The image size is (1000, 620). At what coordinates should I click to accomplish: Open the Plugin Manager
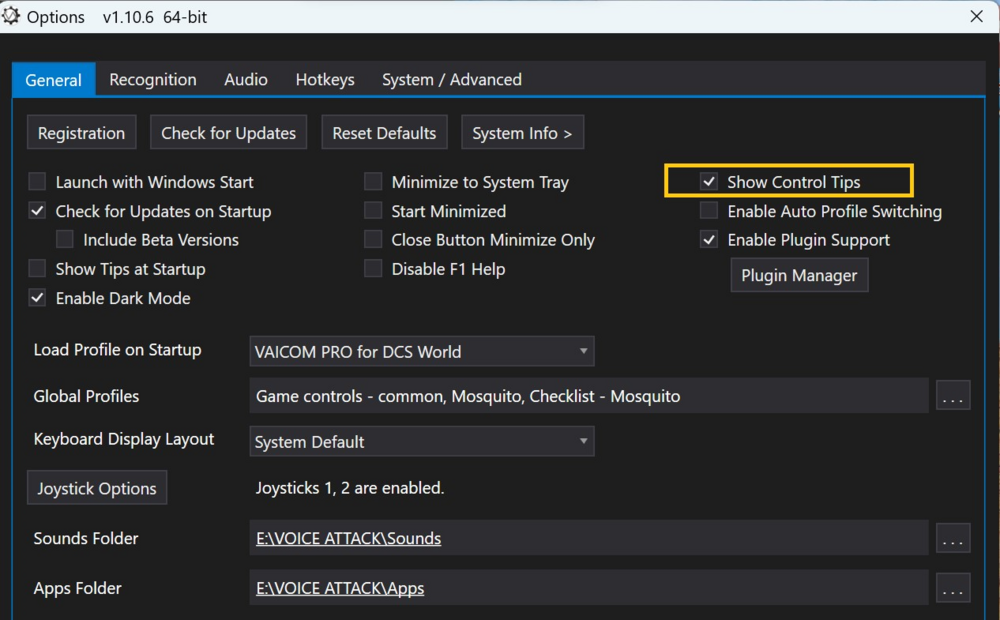(799, 276)
